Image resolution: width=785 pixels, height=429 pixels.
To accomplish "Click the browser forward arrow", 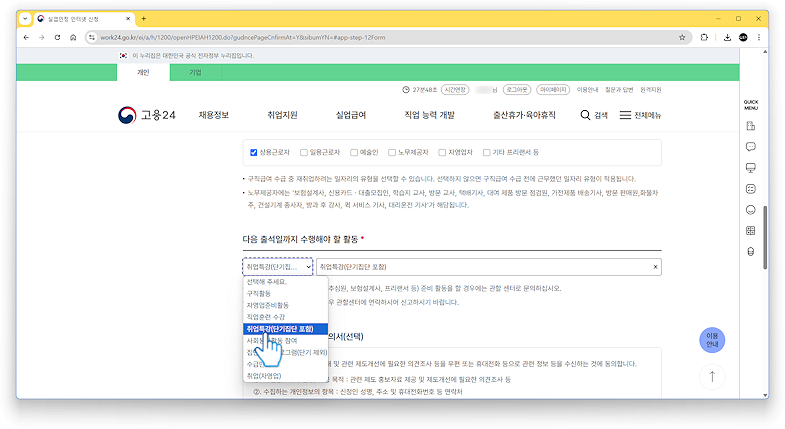I will click(x=42, y=38).
